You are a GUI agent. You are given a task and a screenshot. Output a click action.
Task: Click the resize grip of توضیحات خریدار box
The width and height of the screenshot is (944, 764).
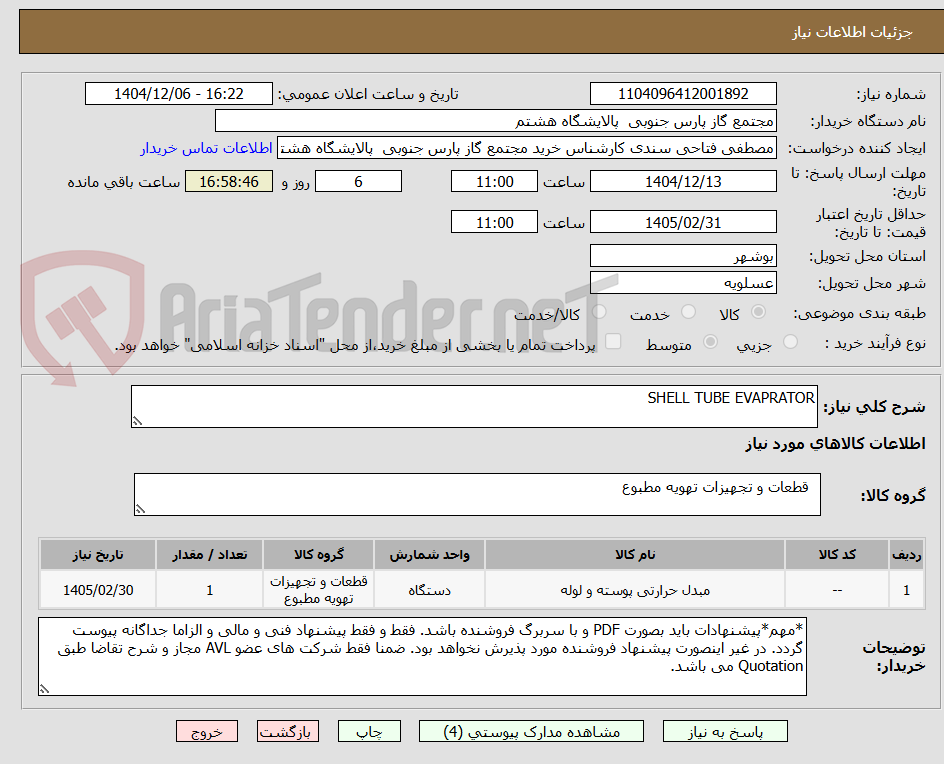[x=44, y=689]
